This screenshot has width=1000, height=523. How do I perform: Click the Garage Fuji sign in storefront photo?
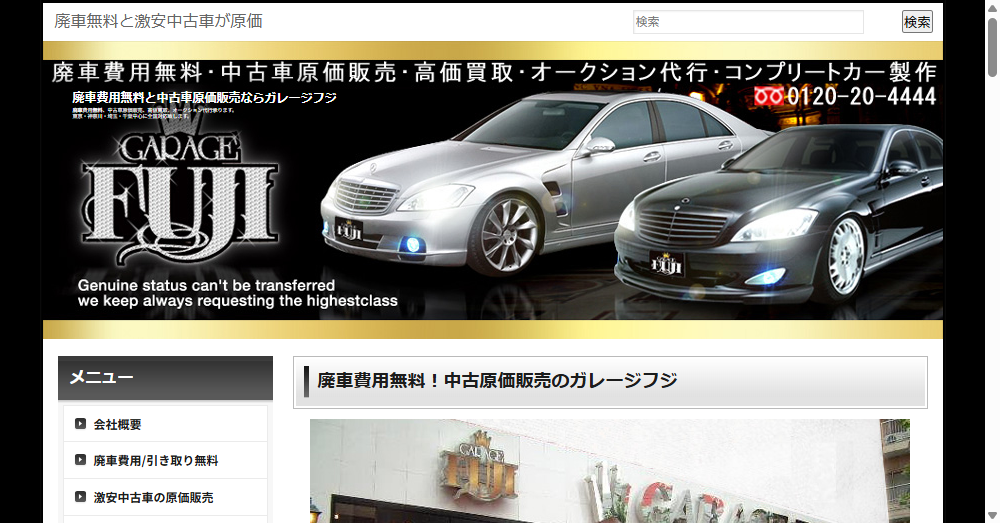click(x=478, y=470)
